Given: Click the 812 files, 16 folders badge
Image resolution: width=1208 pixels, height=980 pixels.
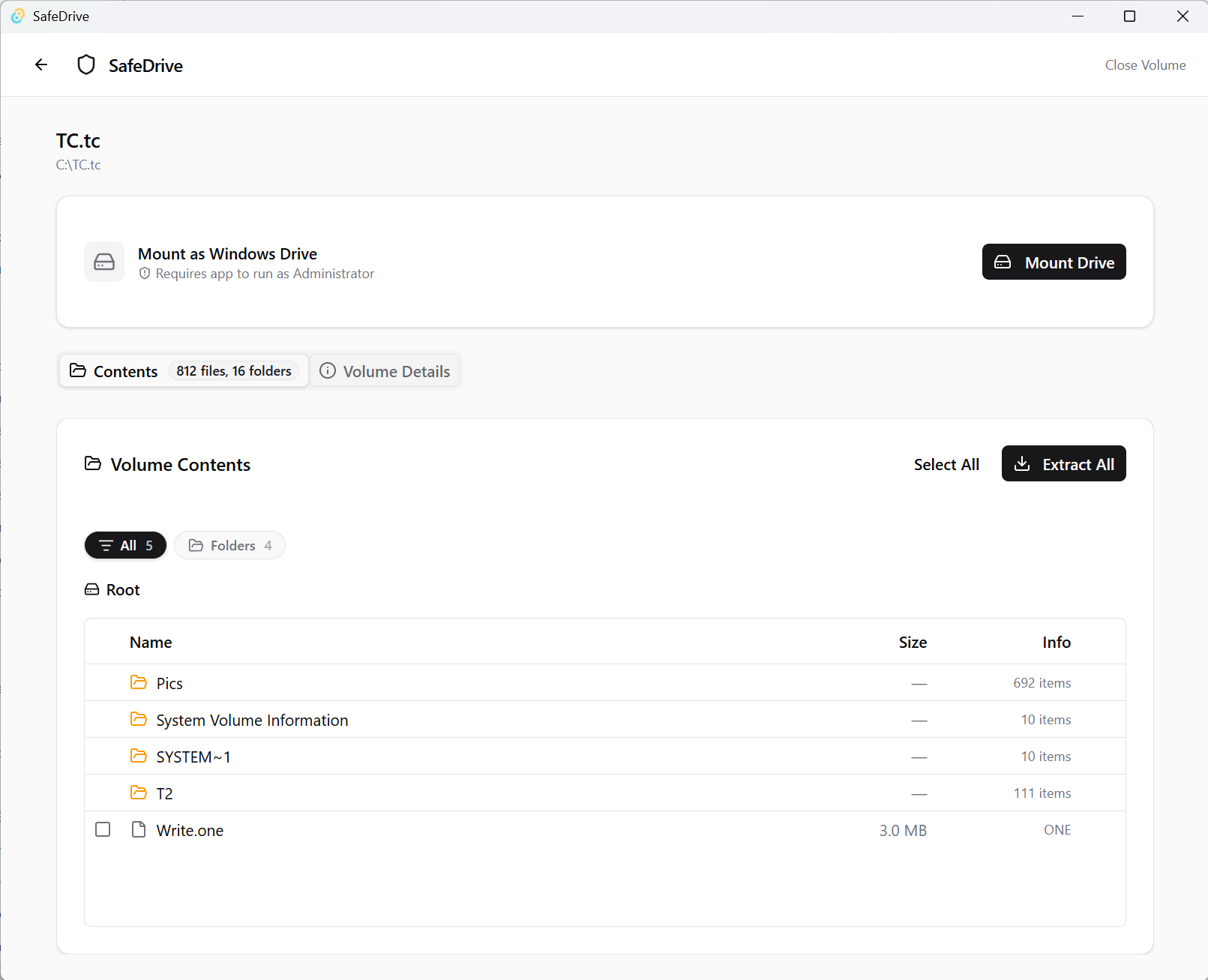Looking at the screenshot, I should pyautogui.click(x=234, y=371).
